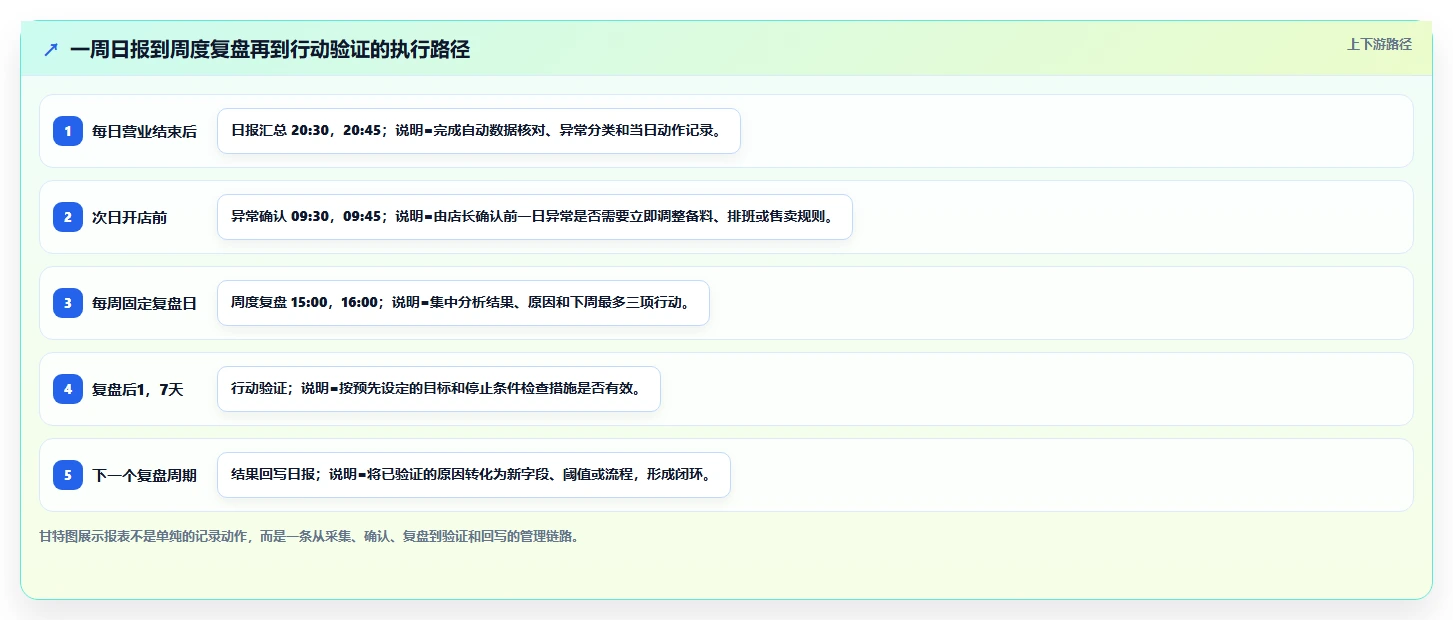Click the footer note starting 甘特图展示报表
1453x620 pixels.
coord(309,536)
